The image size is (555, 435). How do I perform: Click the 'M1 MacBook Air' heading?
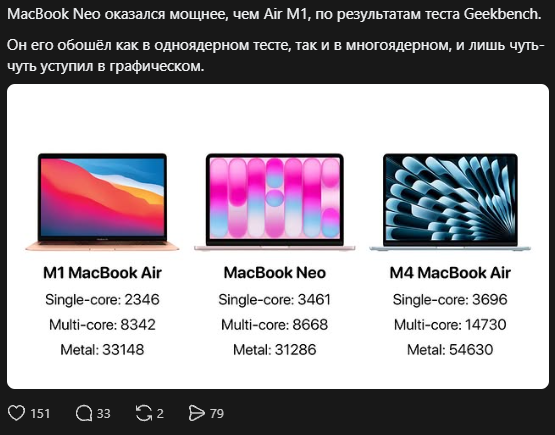102,273
